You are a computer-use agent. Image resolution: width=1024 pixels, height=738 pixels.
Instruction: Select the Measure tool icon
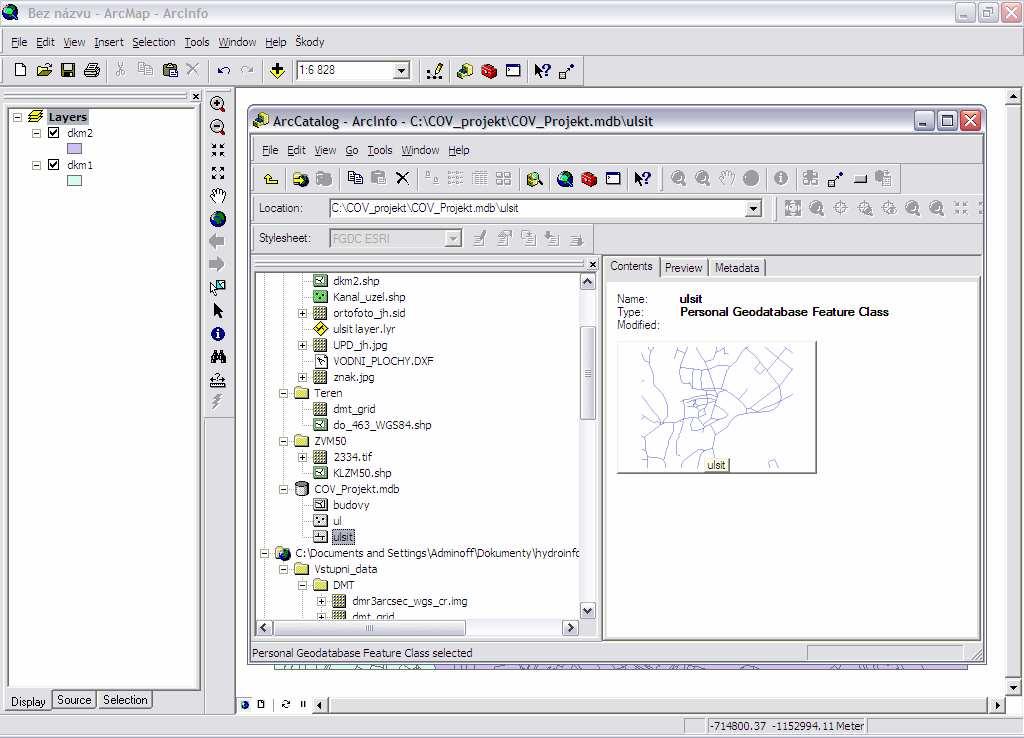click(x=217, y=379)
